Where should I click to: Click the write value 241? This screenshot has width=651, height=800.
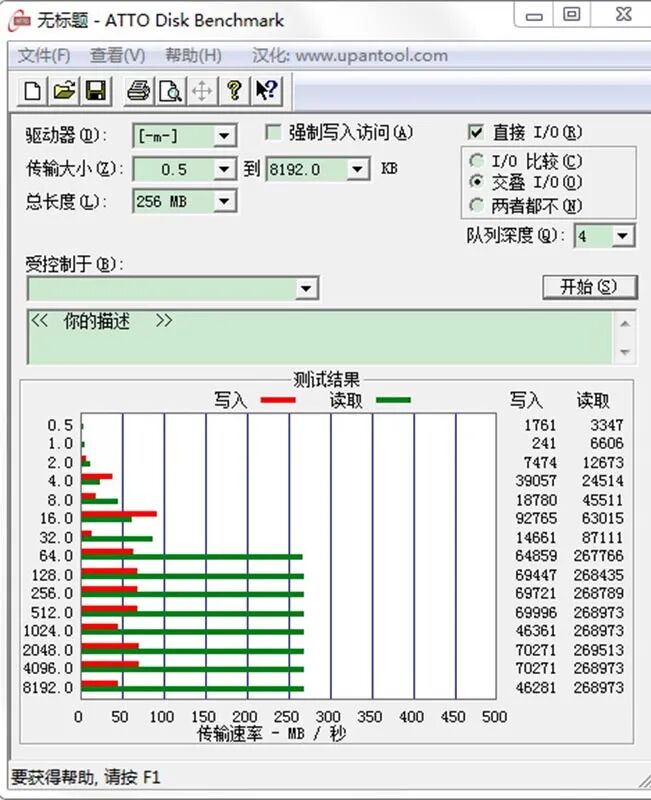point(544,443)
